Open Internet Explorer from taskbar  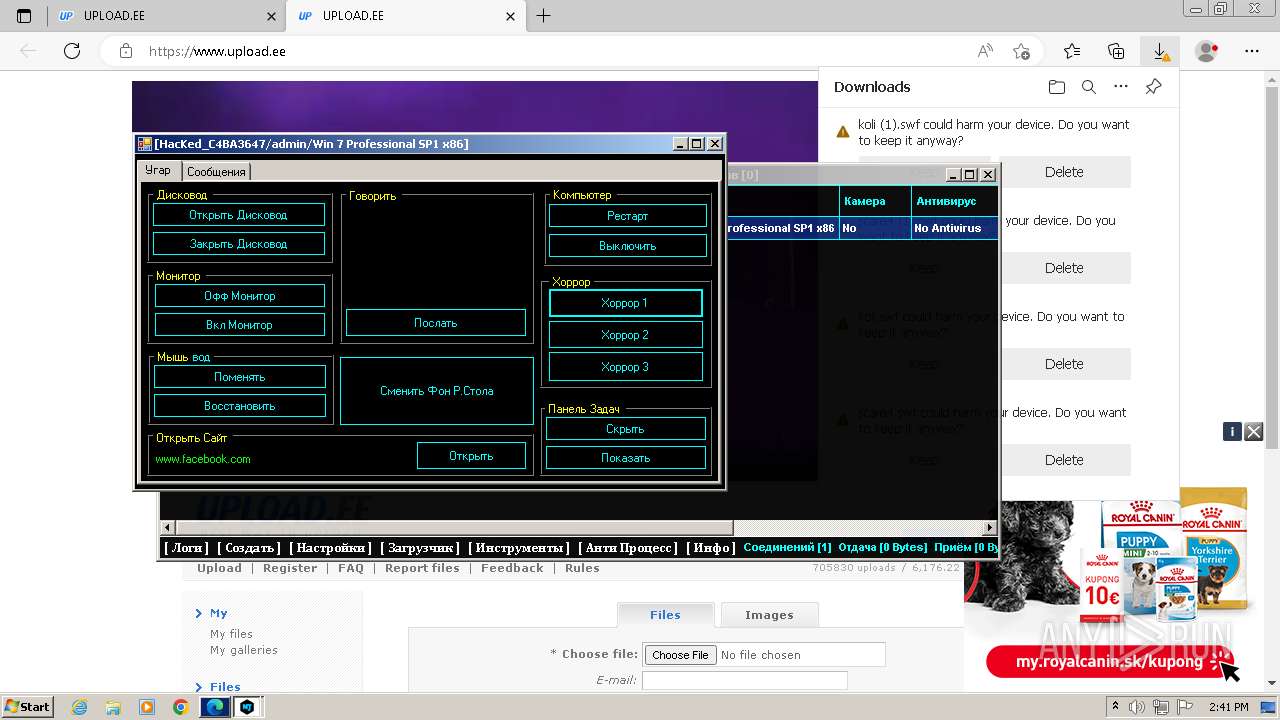79,707
